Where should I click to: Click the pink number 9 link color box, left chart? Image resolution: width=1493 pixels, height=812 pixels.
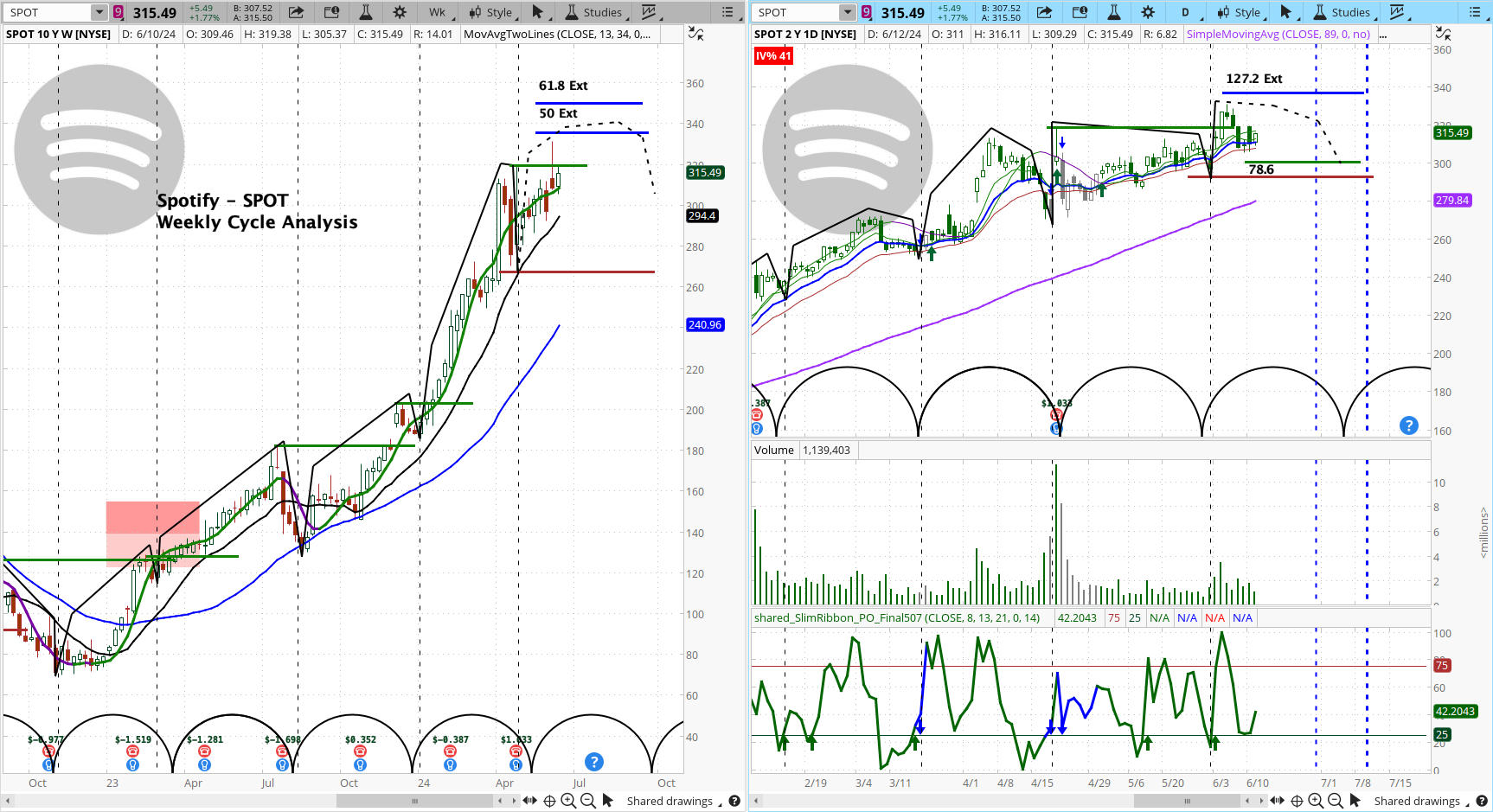tap(119, 12)
